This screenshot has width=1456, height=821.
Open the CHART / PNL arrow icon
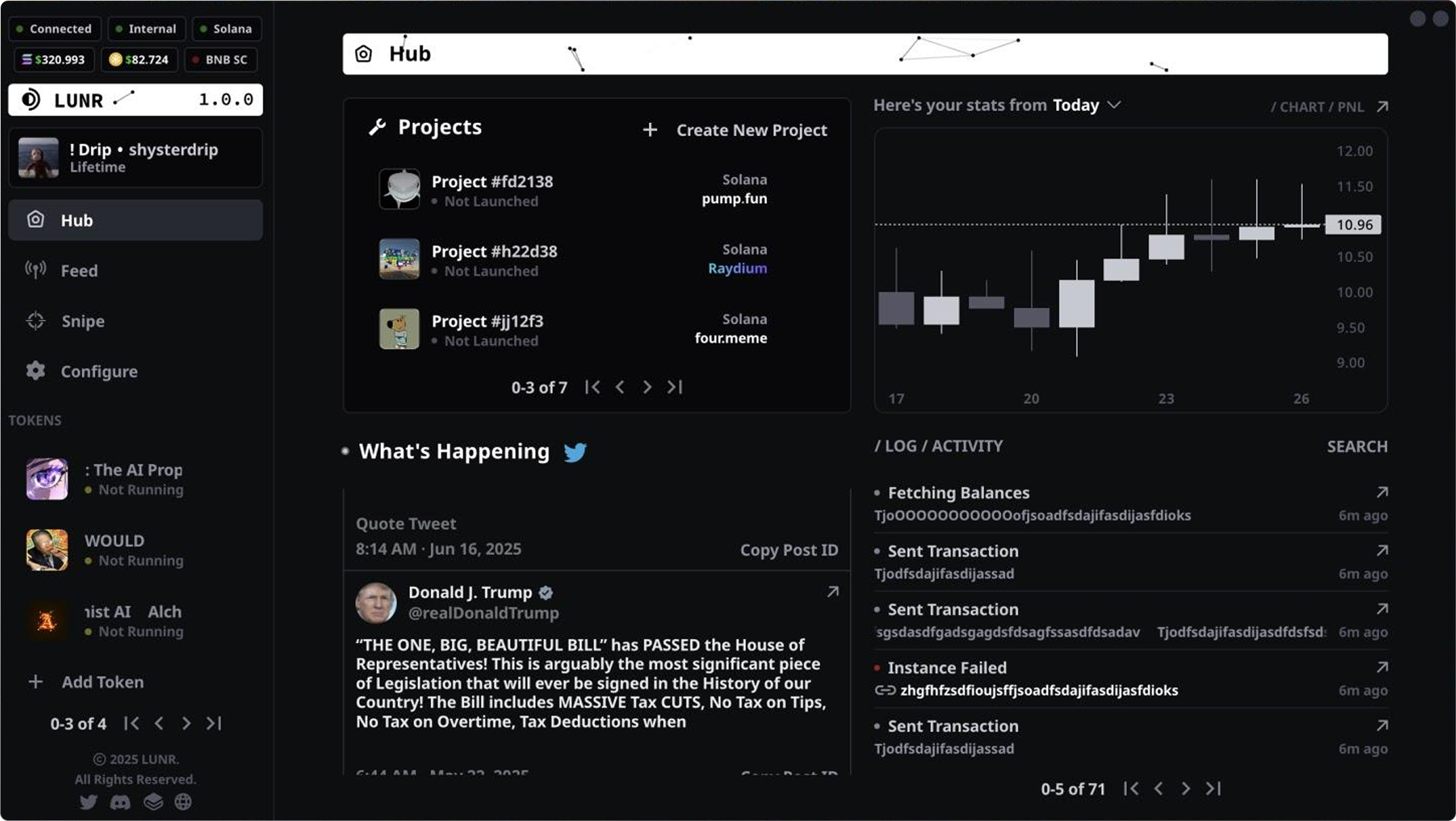(x=1382, y=107)
